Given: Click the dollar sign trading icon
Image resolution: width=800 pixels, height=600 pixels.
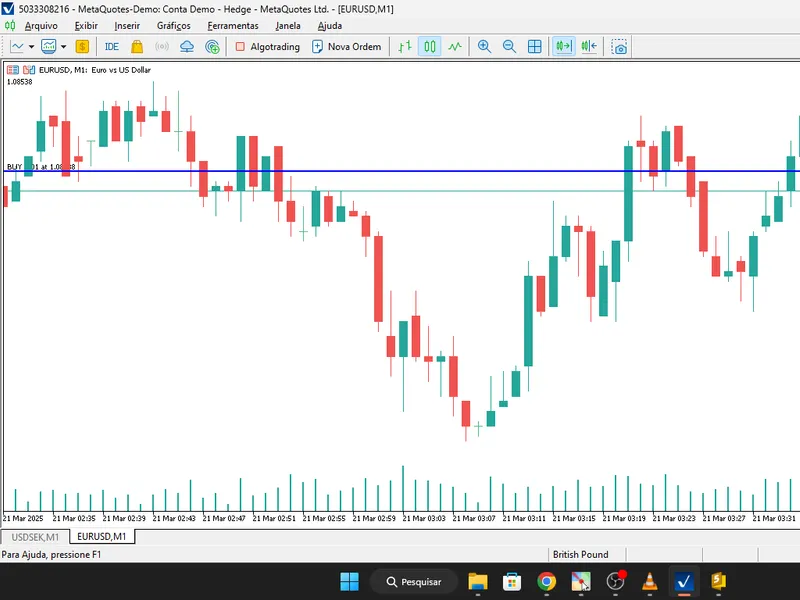Looking at the screenshot, I should pos(82,47).
